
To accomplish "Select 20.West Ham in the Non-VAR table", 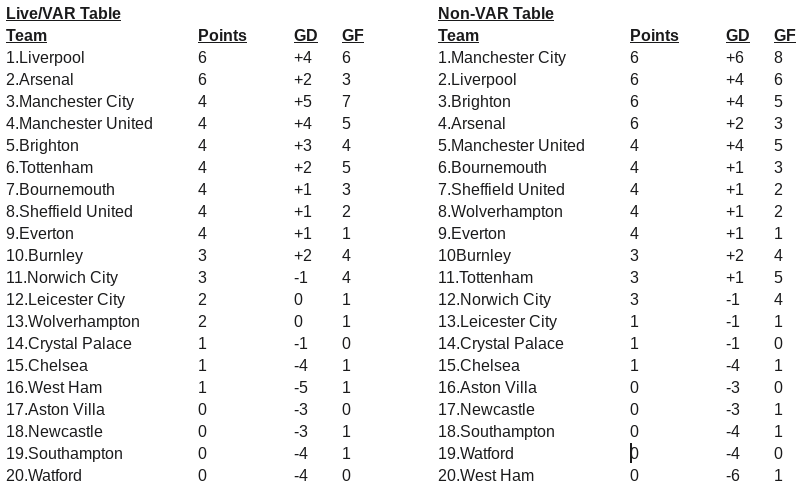I will [x=485, y=476].
